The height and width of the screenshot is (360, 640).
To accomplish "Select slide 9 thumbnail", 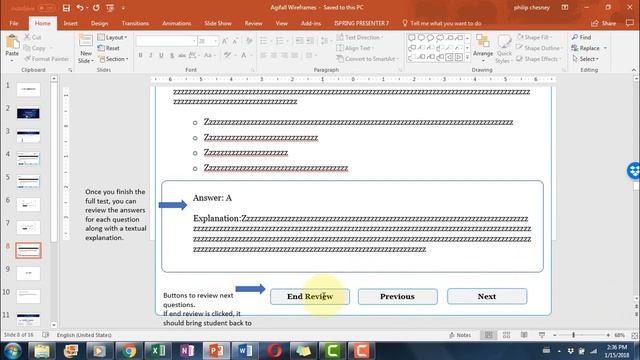I will point(28,273).
